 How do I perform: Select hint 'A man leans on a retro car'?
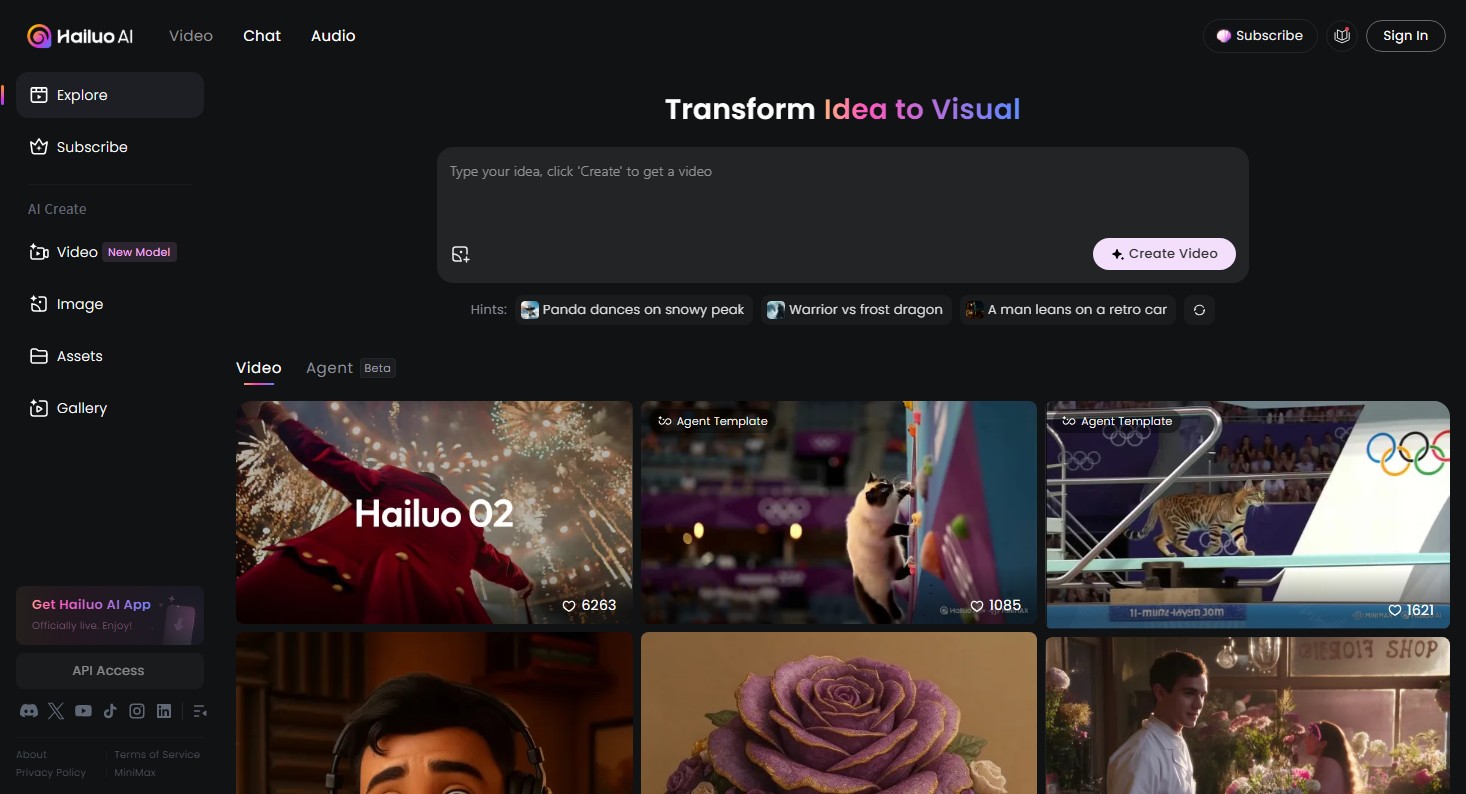(x=1067, y=310)
